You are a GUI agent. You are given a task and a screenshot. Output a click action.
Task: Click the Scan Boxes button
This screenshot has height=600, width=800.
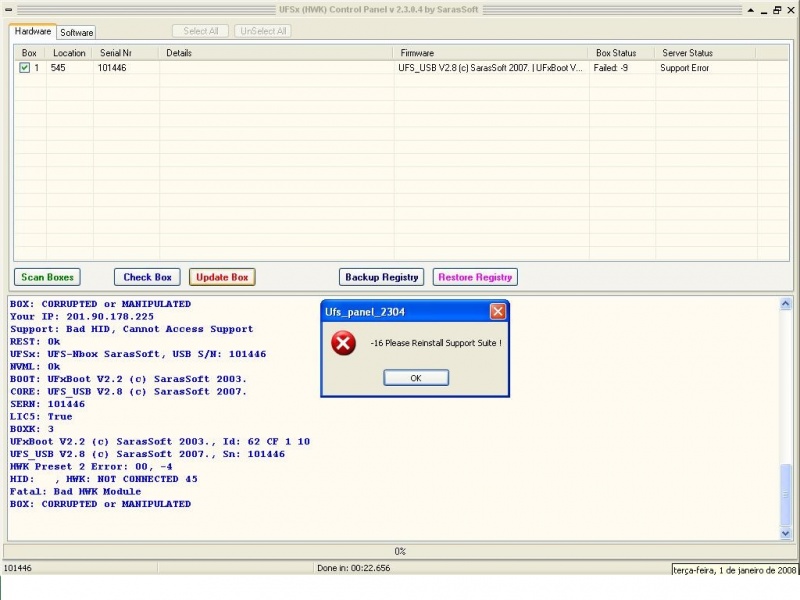tap(47, 277)
